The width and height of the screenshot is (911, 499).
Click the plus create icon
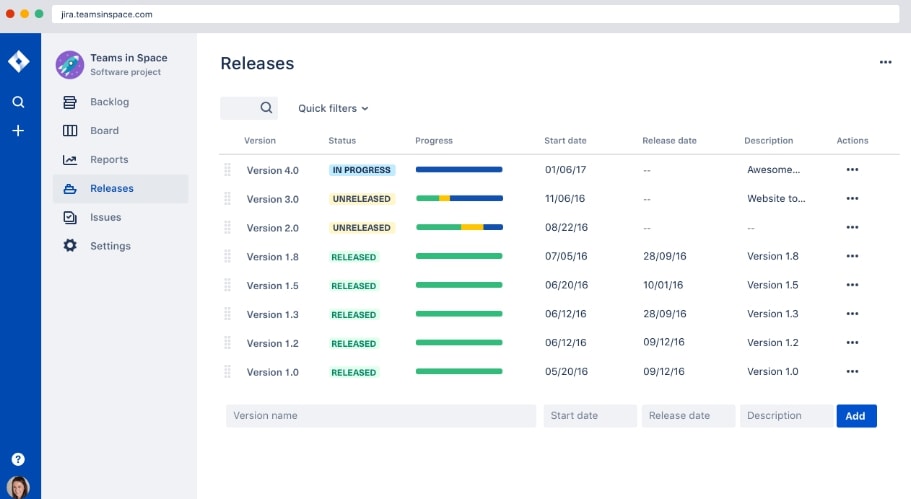18,131
